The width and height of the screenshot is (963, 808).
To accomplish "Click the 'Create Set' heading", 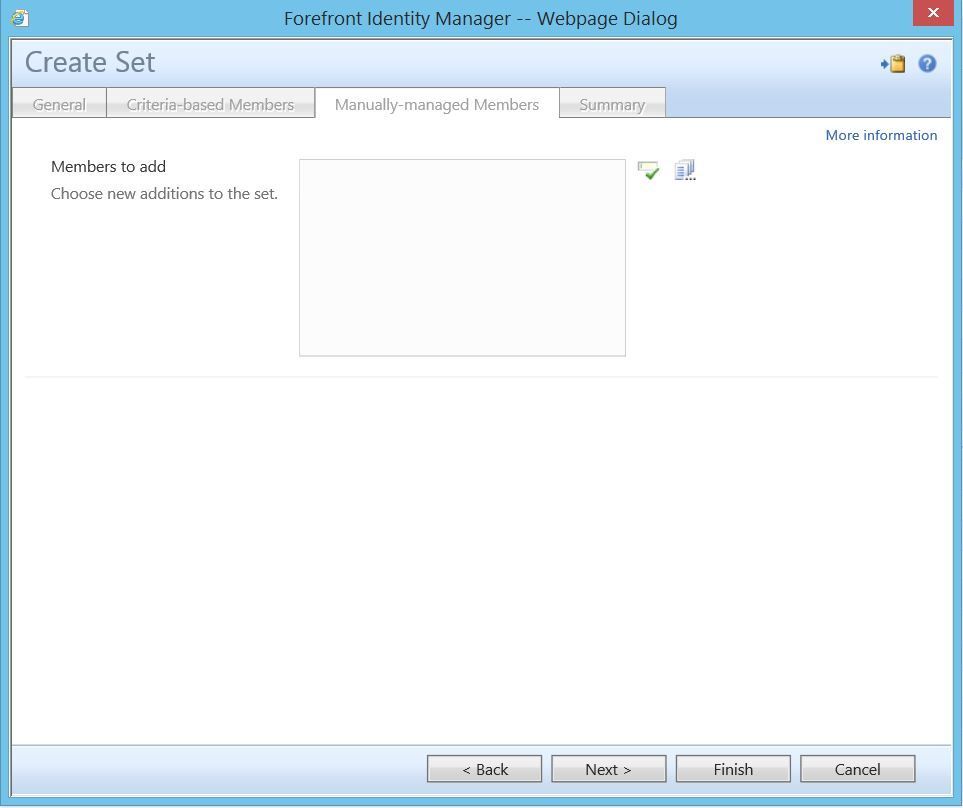I will 90,62.
